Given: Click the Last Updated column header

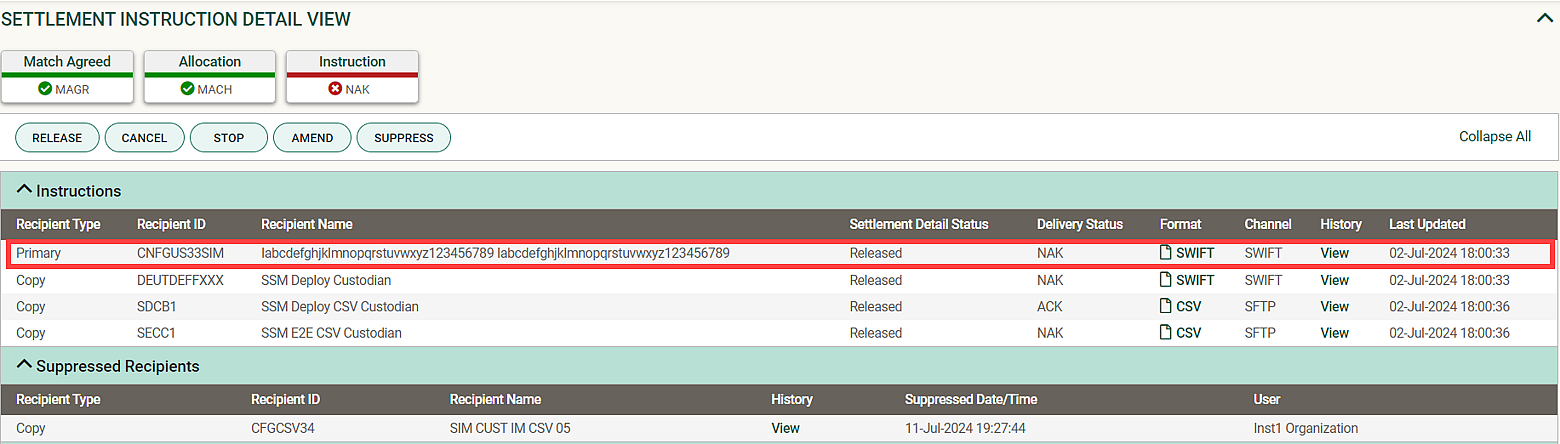Looking at the screenshot, I should pyautogui.click(x=1427, y=224).
